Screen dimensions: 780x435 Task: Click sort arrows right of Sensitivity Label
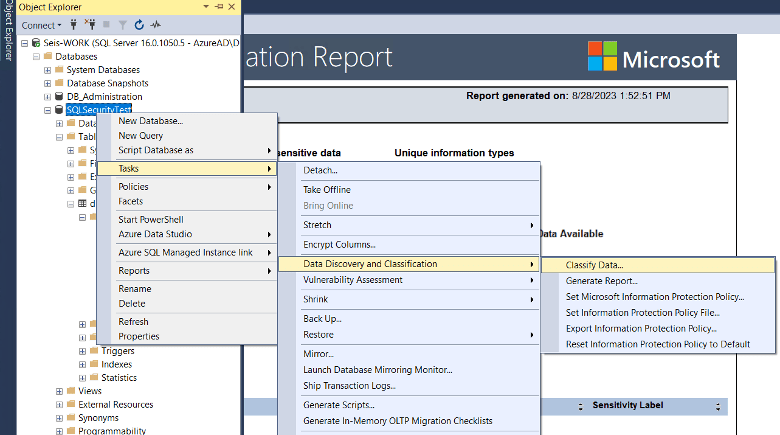(718, 406)
